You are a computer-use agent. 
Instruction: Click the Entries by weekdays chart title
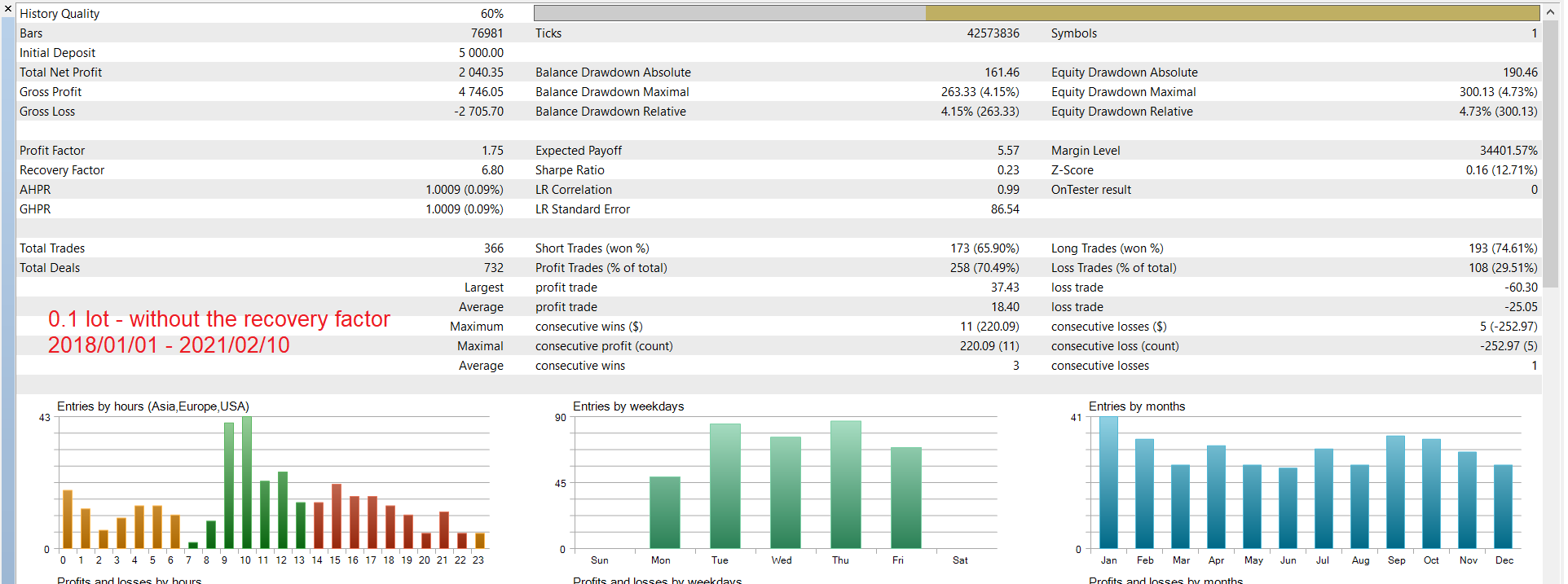click(628, 406)
